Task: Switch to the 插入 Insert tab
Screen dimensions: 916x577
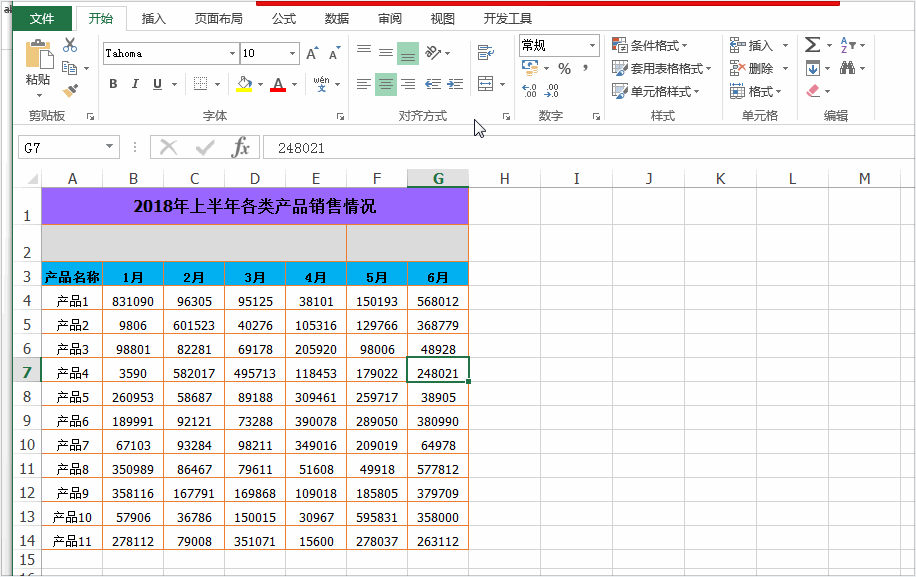Action: 154,19
